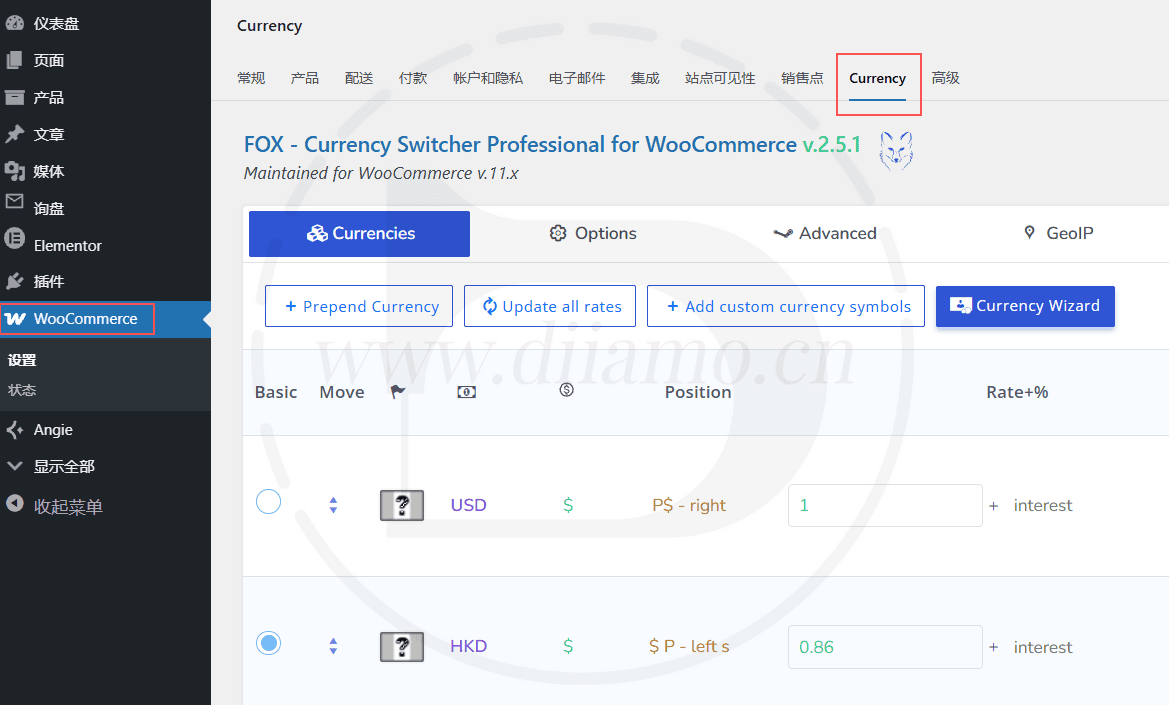Switch to the 付款 tab

click(413, 78)
